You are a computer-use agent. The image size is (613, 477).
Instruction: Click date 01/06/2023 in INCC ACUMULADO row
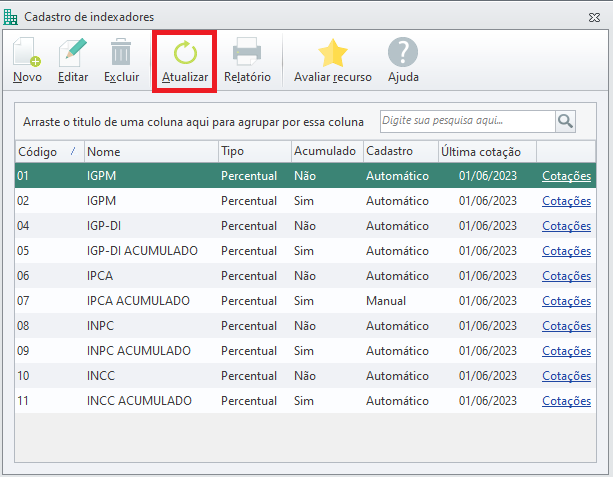pos(488,401)
